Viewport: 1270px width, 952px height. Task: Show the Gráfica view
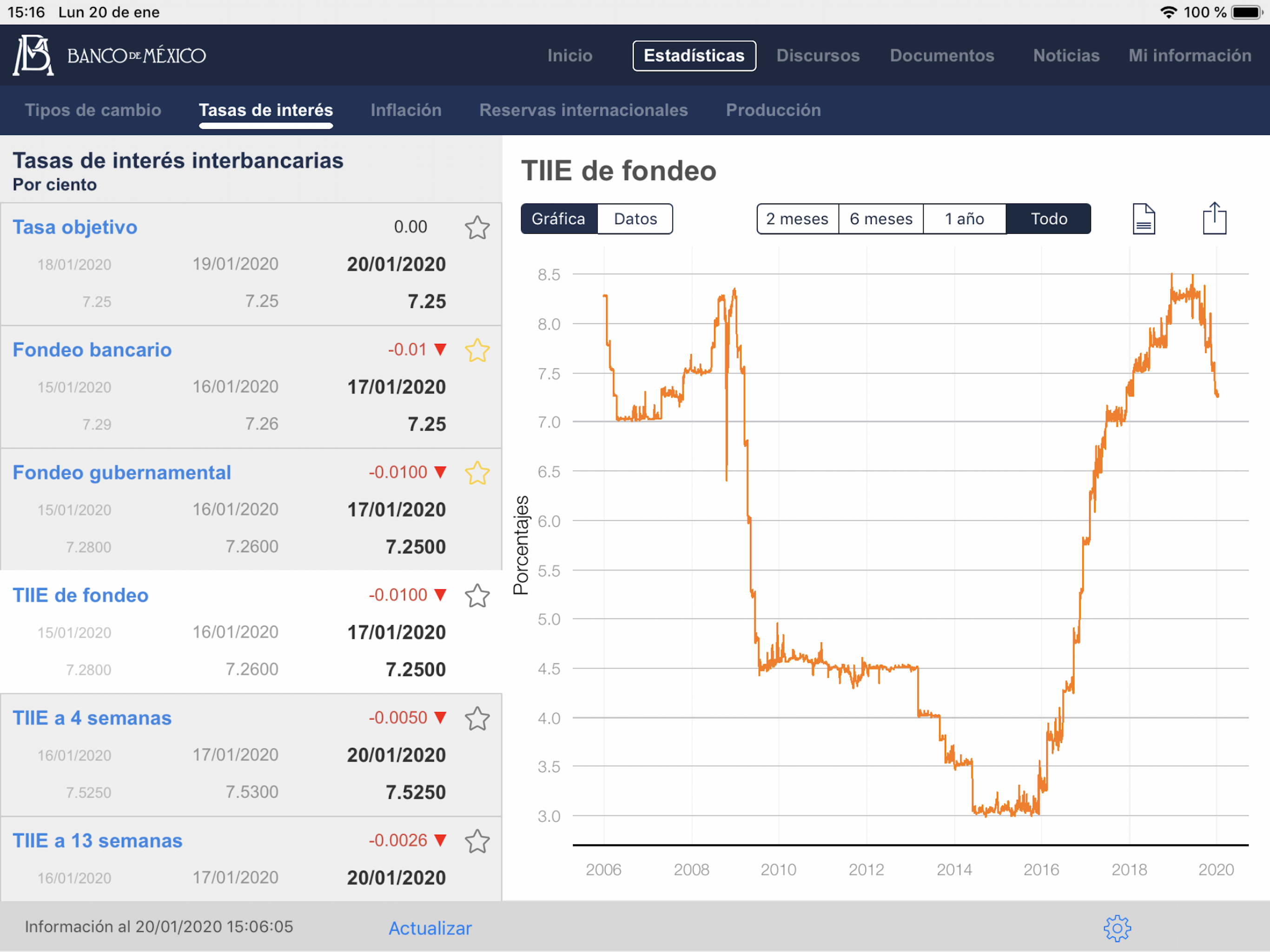point(559,219)
